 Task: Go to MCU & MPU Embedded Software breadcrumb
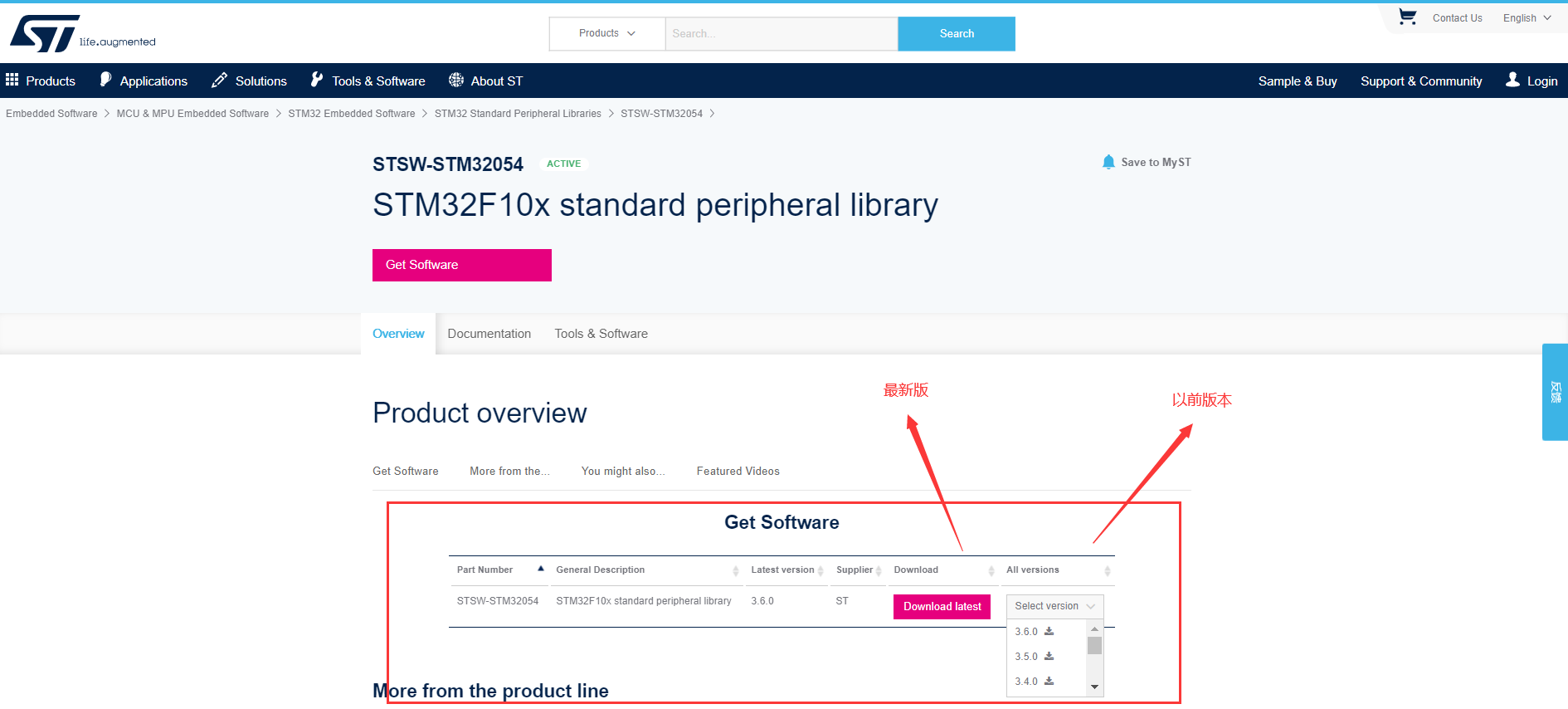pyautogui.click(x=192, y=114)
